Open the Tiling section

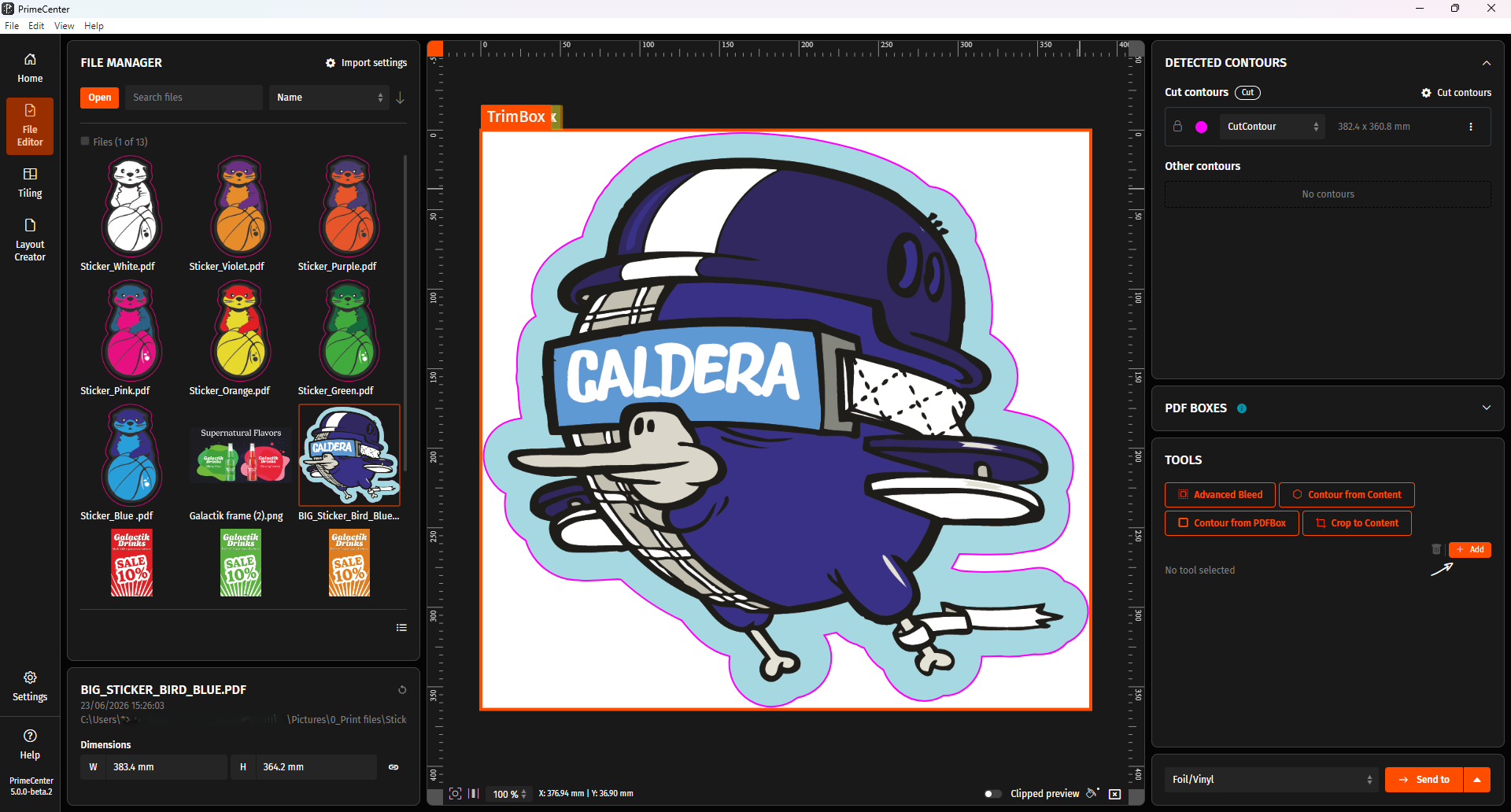[x=30, y=183]
